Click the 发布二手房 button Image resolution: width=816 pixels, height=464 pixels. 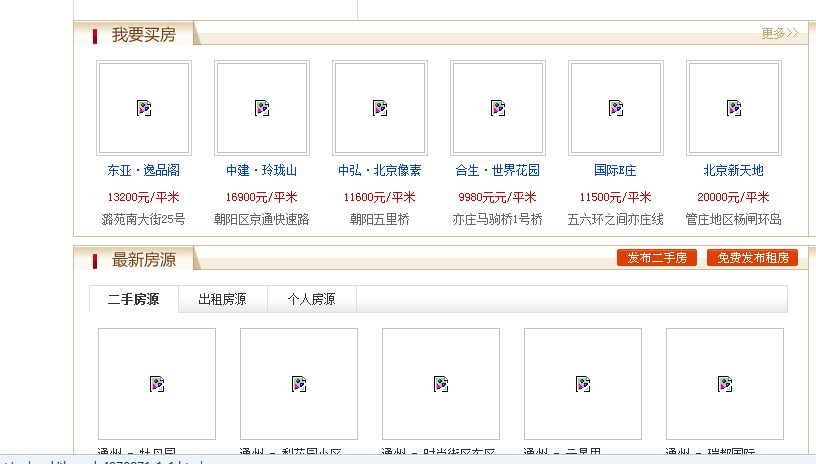point(657,257)
